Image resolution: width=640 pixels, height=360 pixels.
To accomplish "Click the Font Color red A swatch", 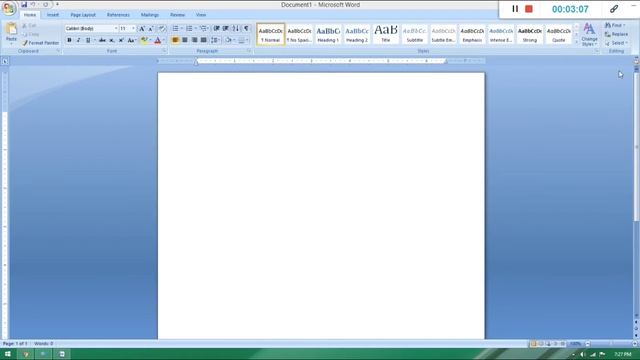I will pyautogui.click(x=158, y=40).
